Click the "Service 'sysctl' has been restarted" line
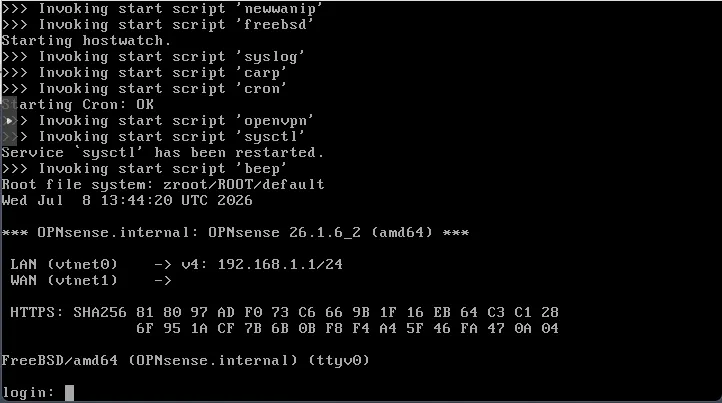The image size is (722, 403). click(163, 152)
